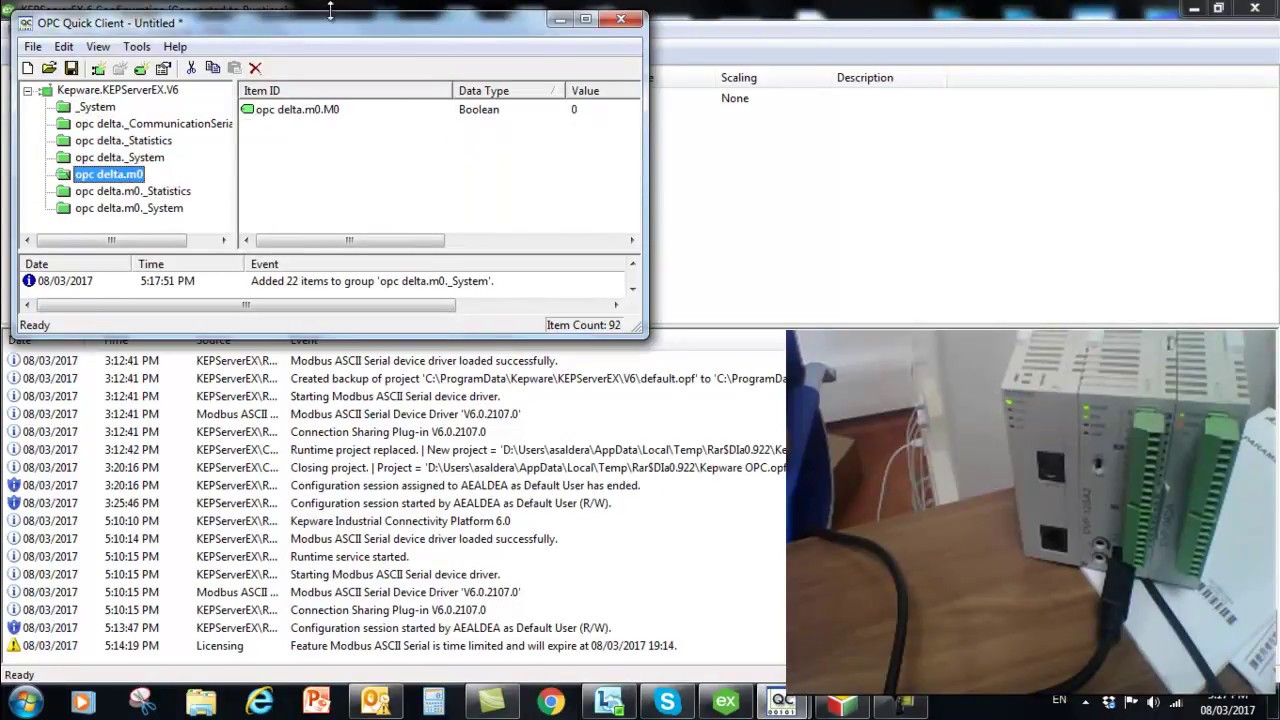Click the New Item toolbar icon

click(x=141, y=68)
